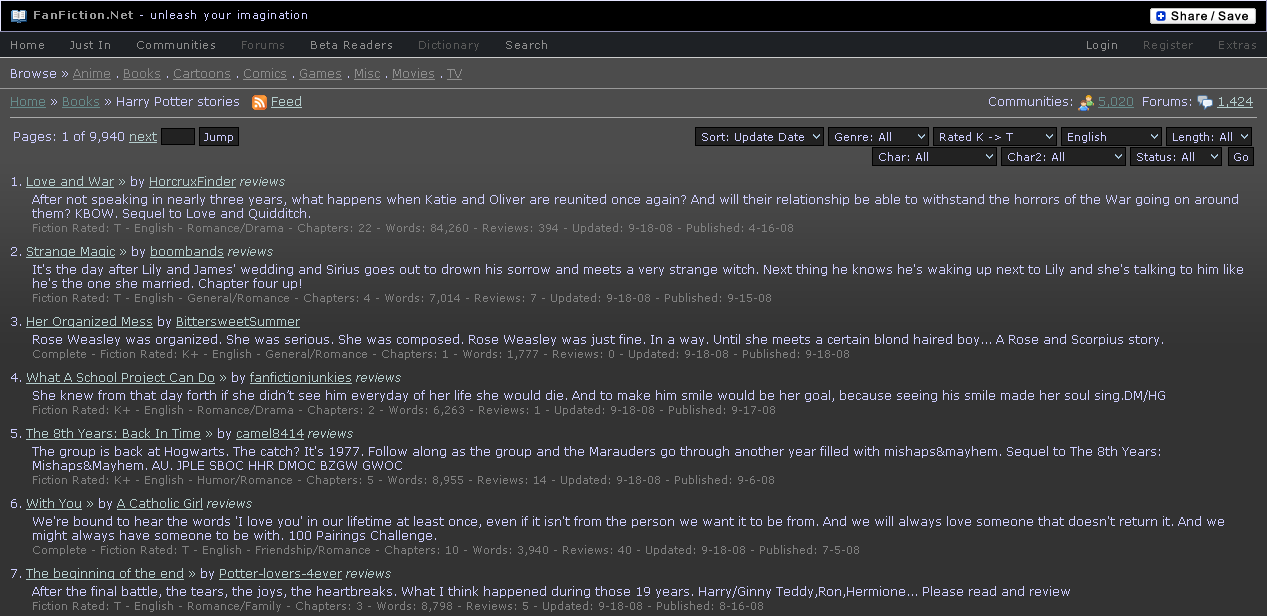Browse the Comics category

(x=265, y=74)
